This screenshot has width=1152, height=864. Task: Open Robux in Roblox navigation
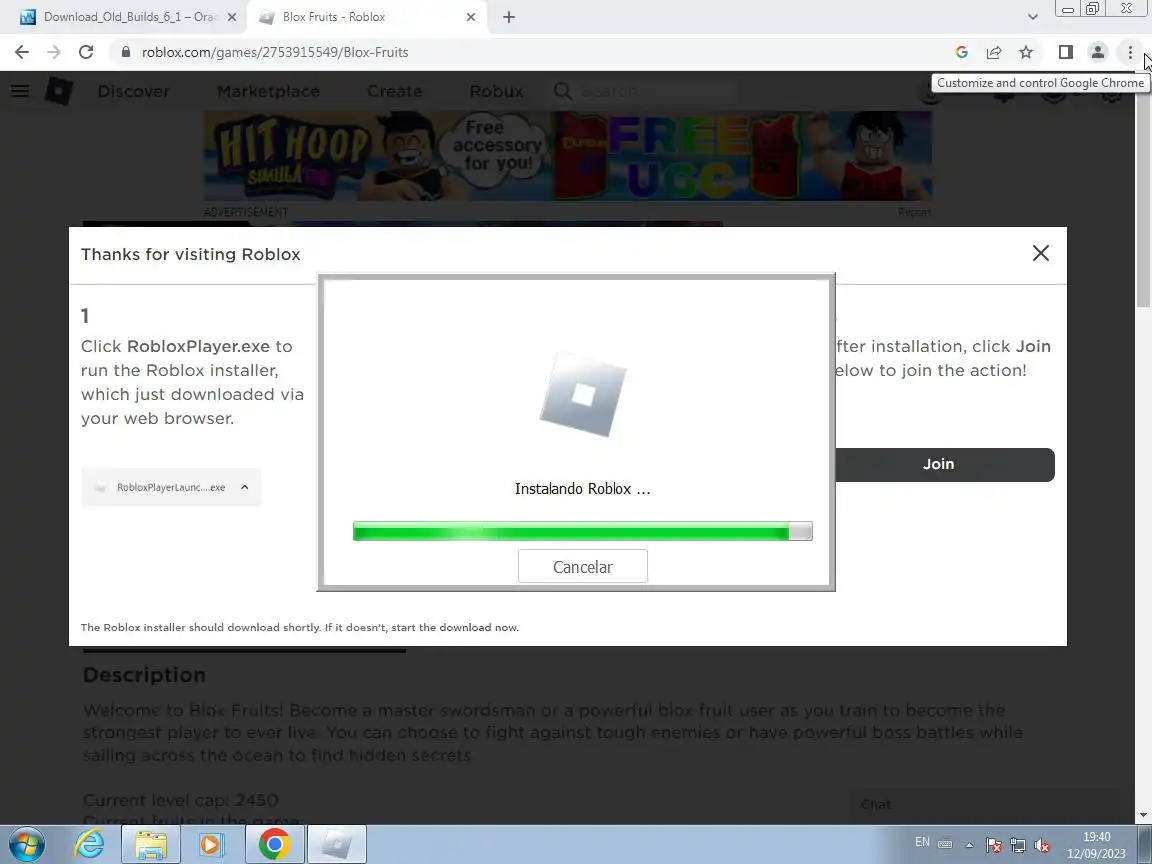tap(497, 91)
